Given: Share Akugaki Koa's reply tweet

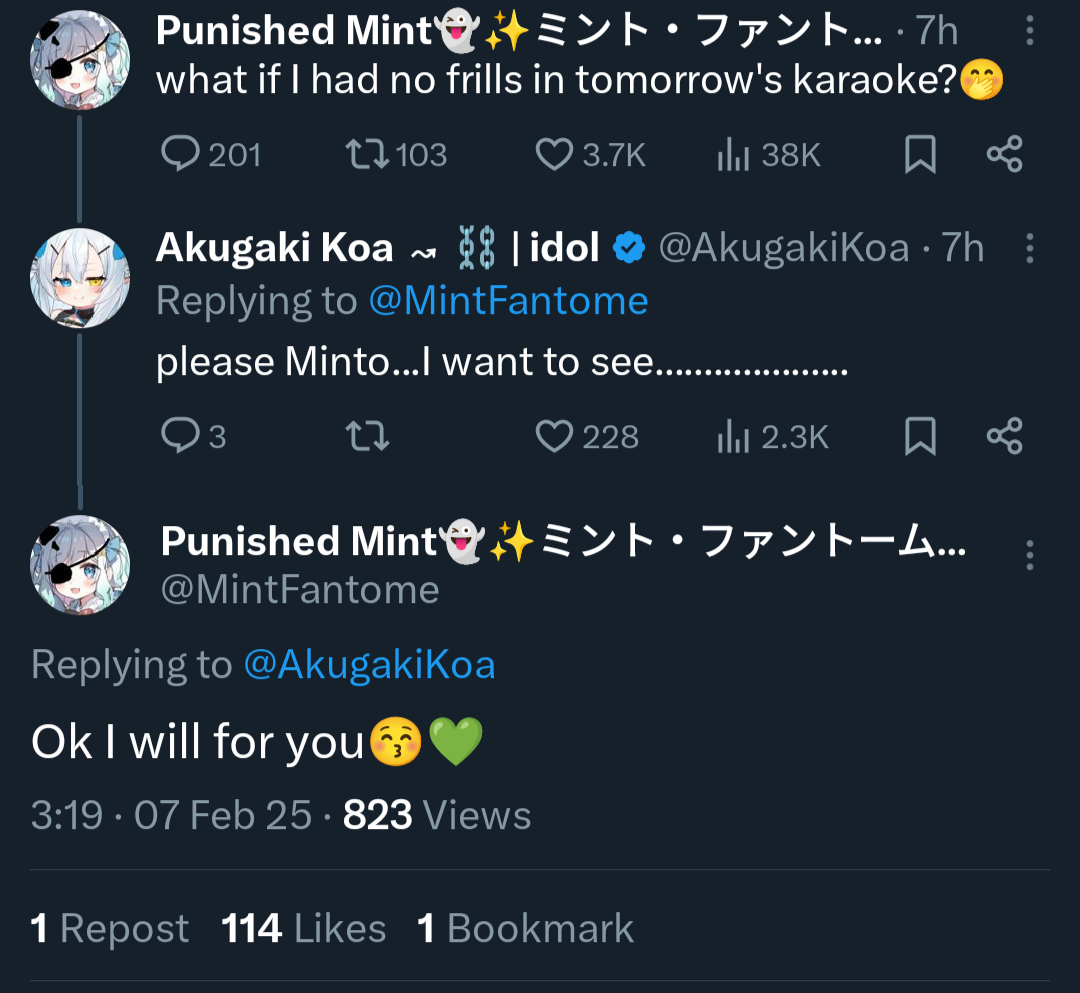Looking at the screenshot, I should 1004,436.
